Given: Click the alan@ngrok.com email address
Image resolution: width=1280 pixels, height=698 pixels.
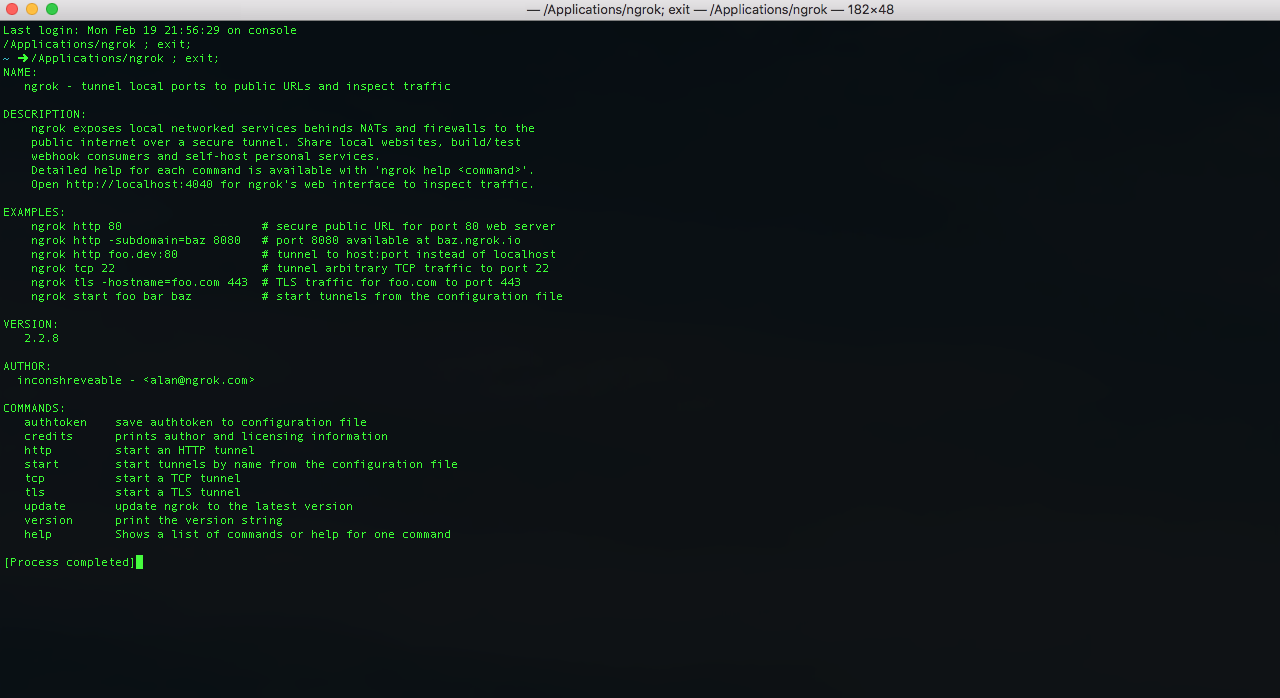Looking at the screenshot, I should [x=199, y=380].
